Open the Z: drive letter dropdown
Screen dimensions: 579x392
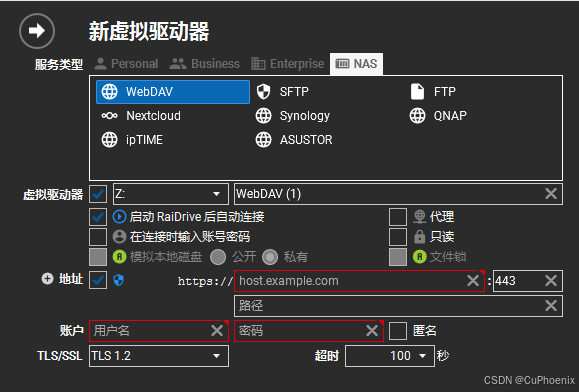coord(171,194)
